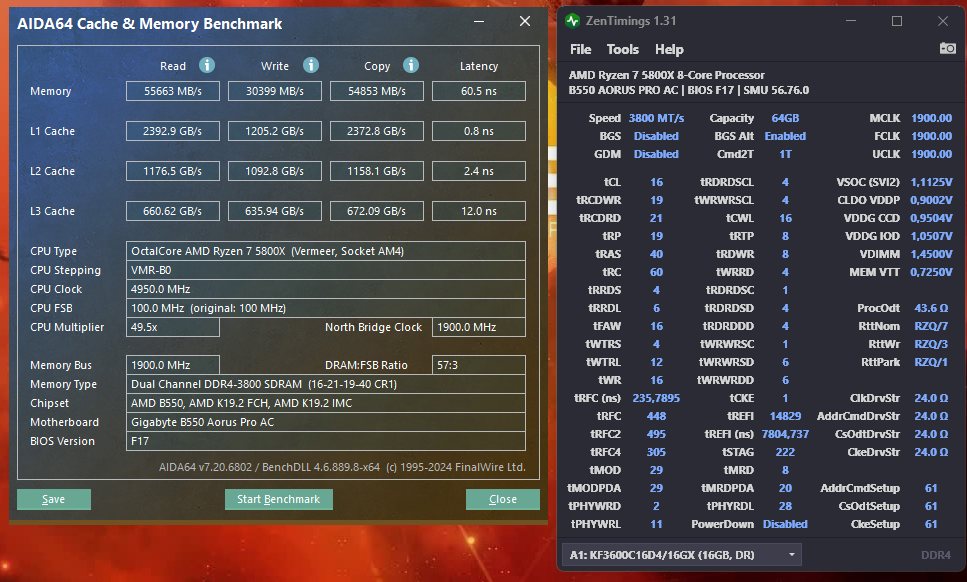Click the ZenTimings screenshot camera icon

click(x=947, y=48)
